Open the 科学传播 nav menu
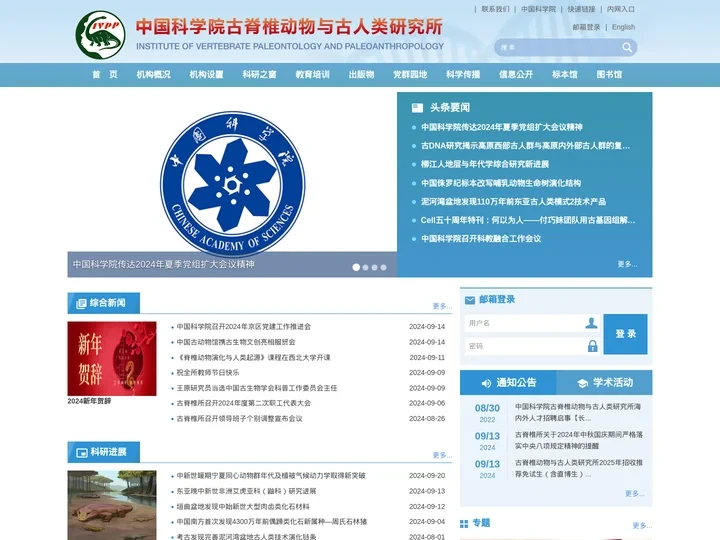 point(463,74)
